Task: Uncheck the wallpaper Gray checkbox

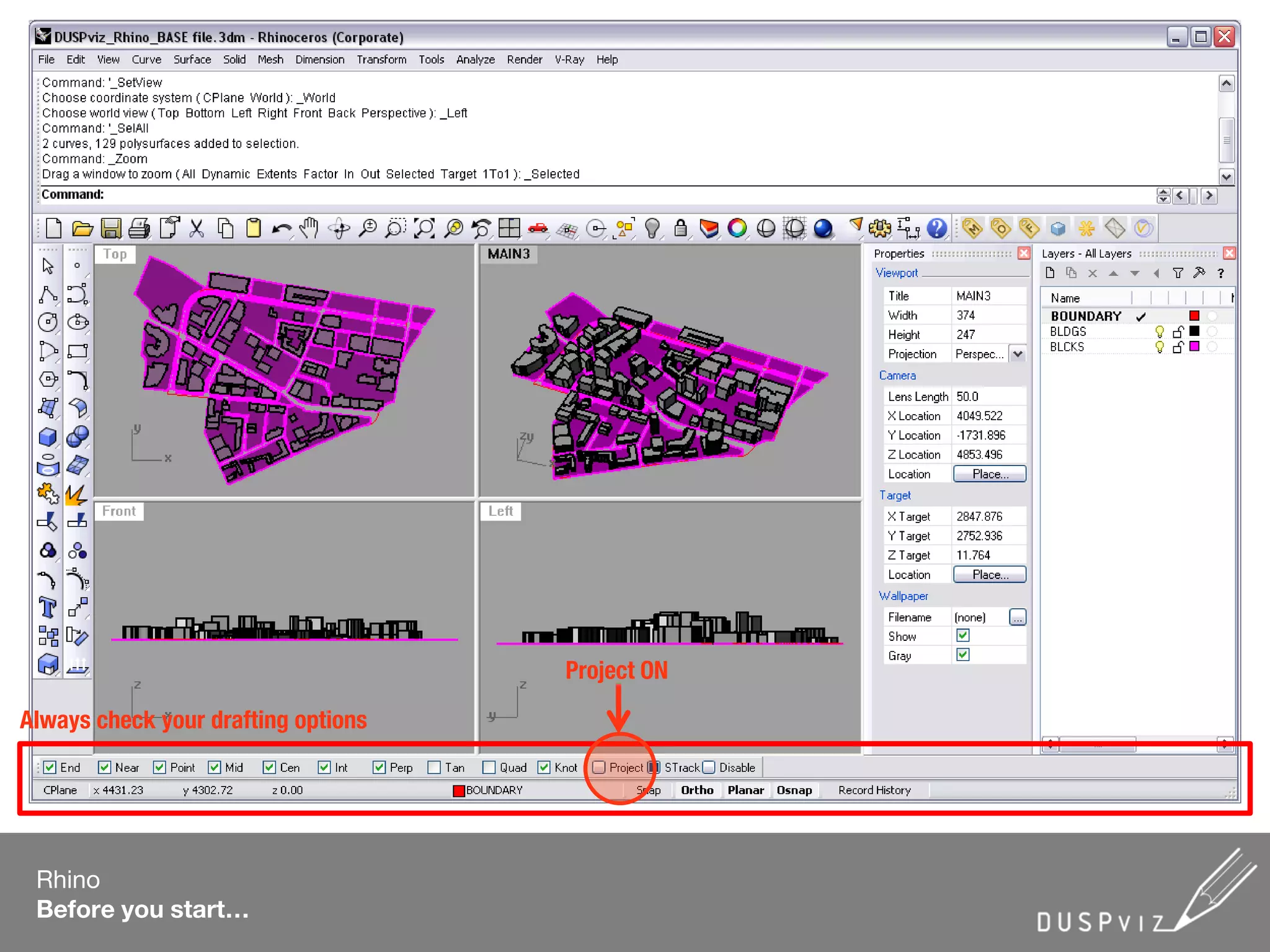Action: (963, 654)
